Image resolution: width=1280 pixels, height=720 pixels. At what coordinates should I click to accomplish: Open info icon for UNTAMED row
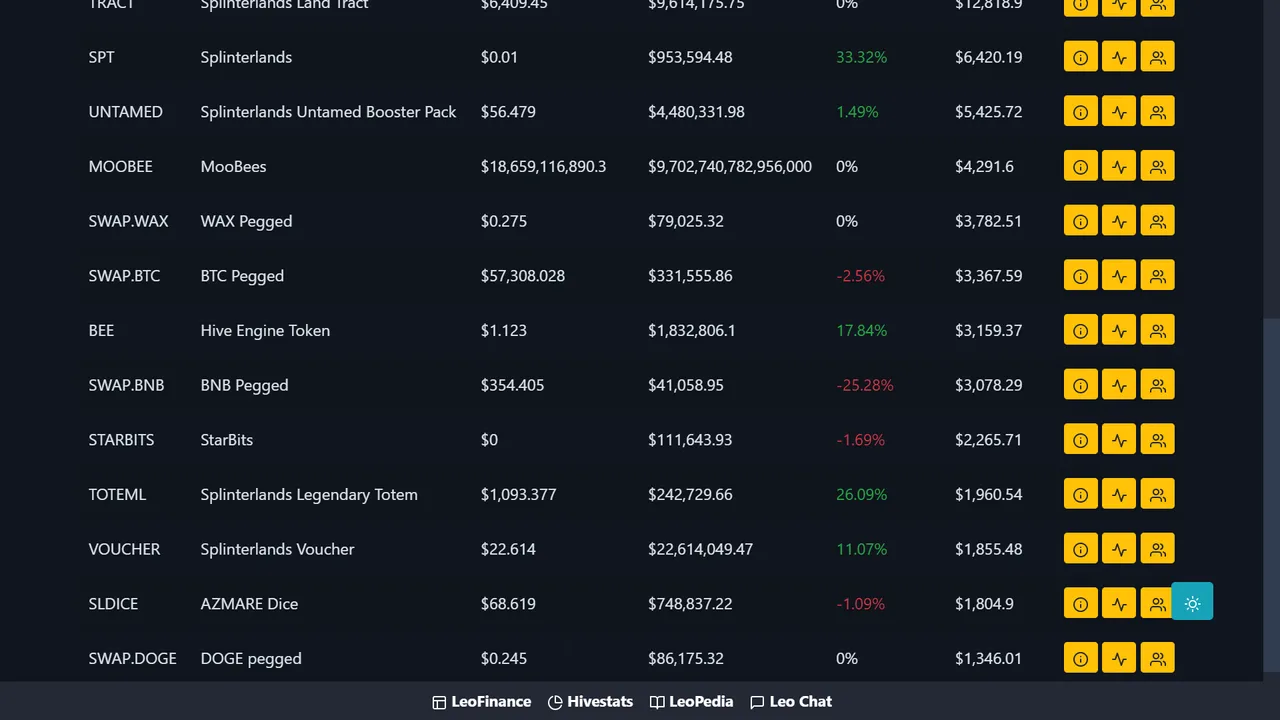[x=1080, y=112]
